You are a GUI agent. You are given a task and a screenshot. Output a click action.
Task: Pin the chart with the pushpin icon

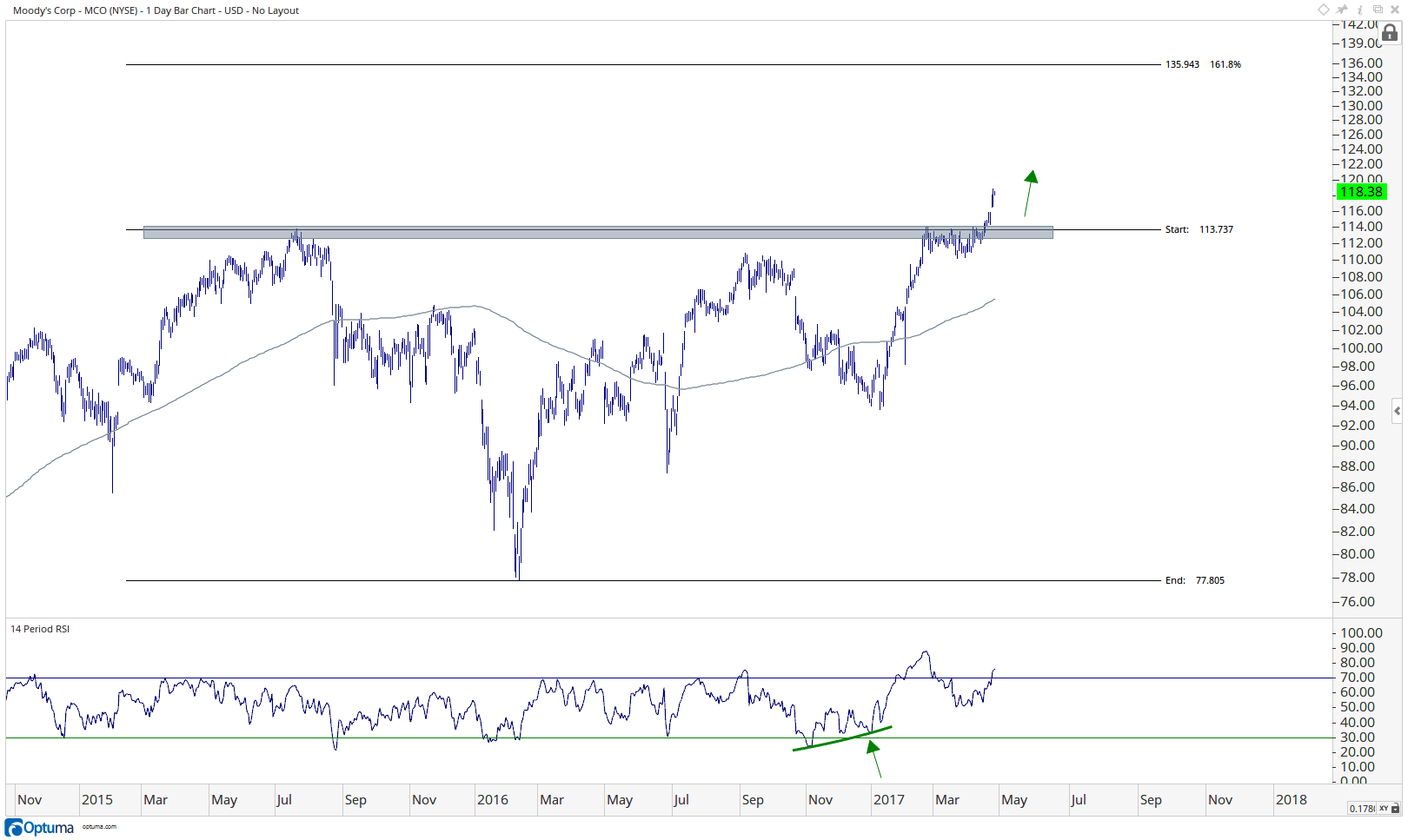tap(1343, 10)
